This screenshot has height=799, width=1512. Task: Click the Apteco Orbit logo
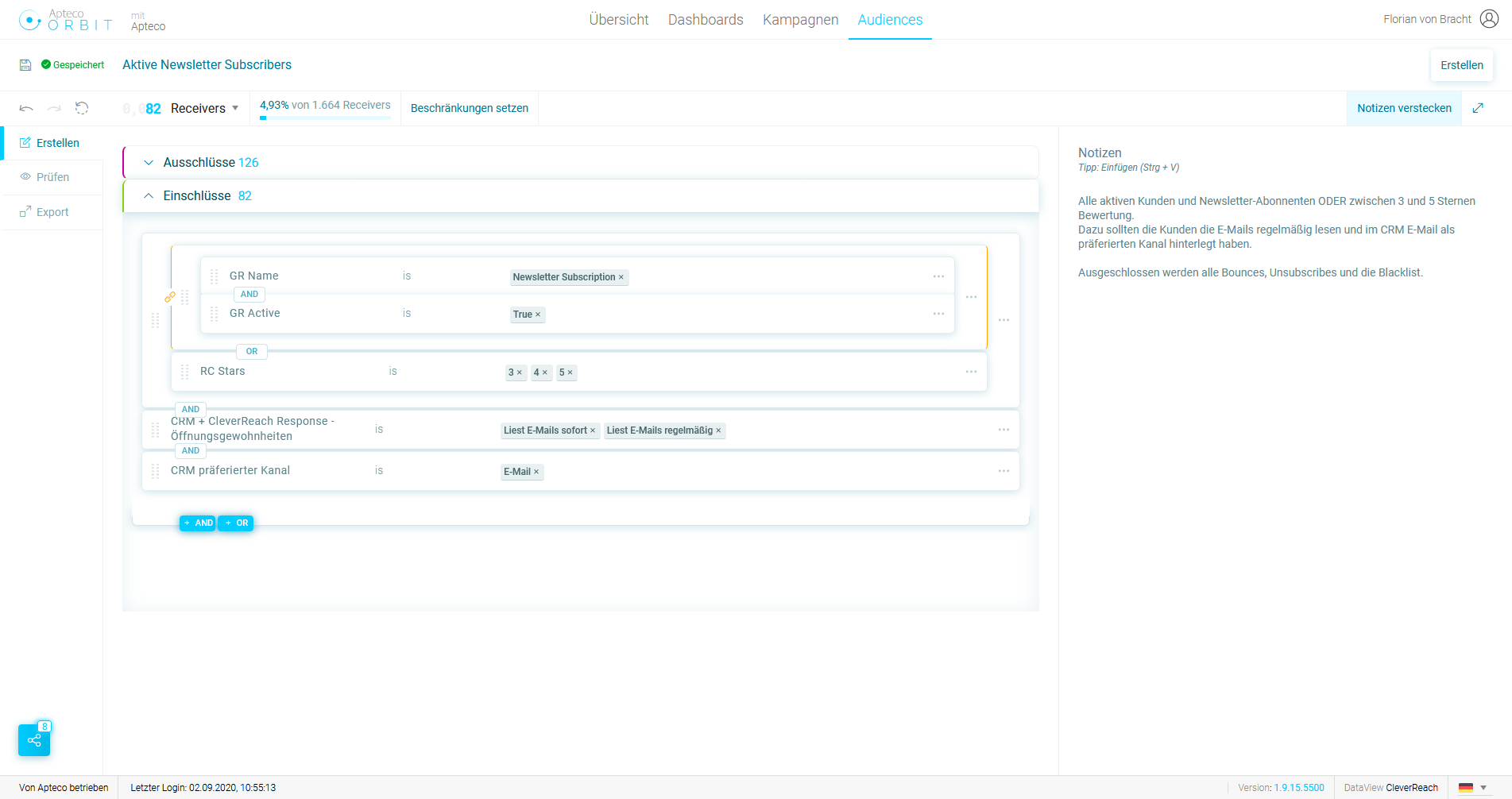[x=65, y=20]
